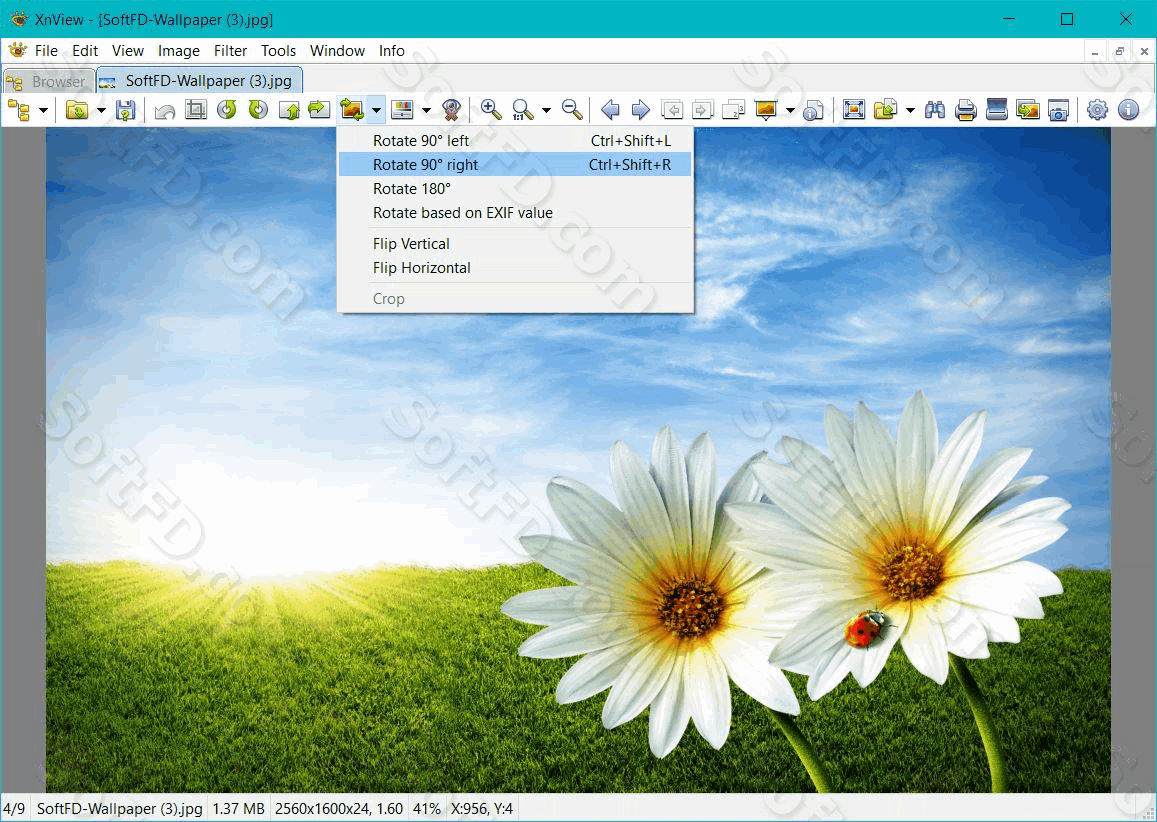Expand the zoom level dropdown arrow
The width and height of the screenshot is (1157, 822).
pos(546,111)
